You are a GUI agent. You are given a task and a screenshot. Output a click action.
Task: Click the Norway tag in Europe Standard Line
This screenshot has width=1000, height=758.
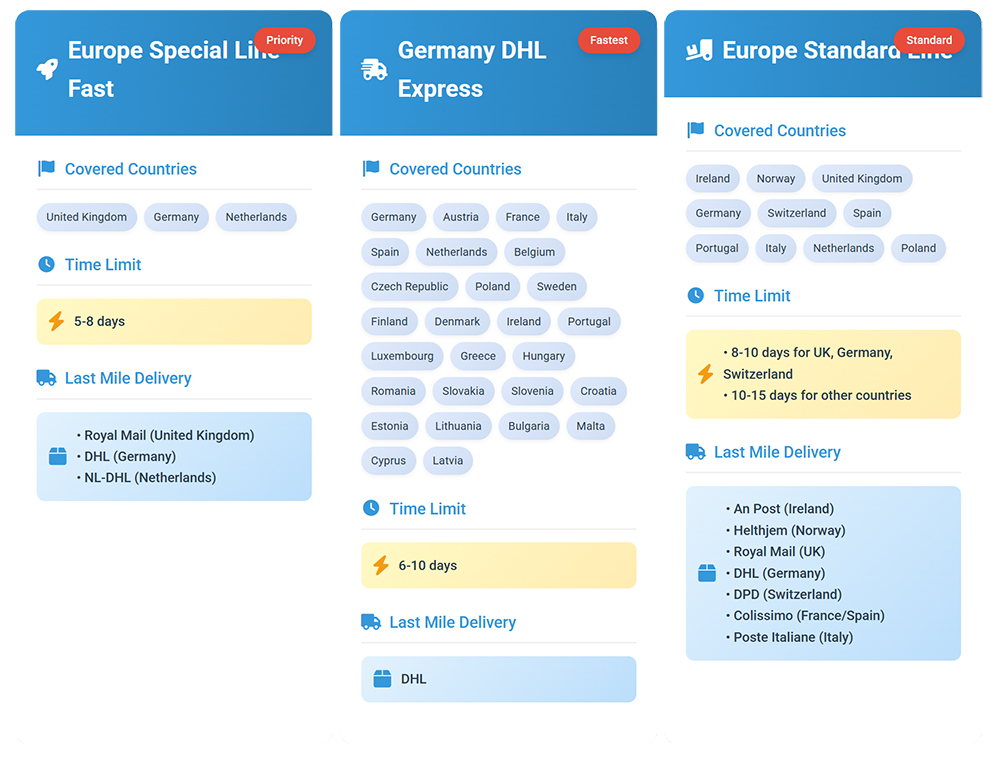pos(775,179)
